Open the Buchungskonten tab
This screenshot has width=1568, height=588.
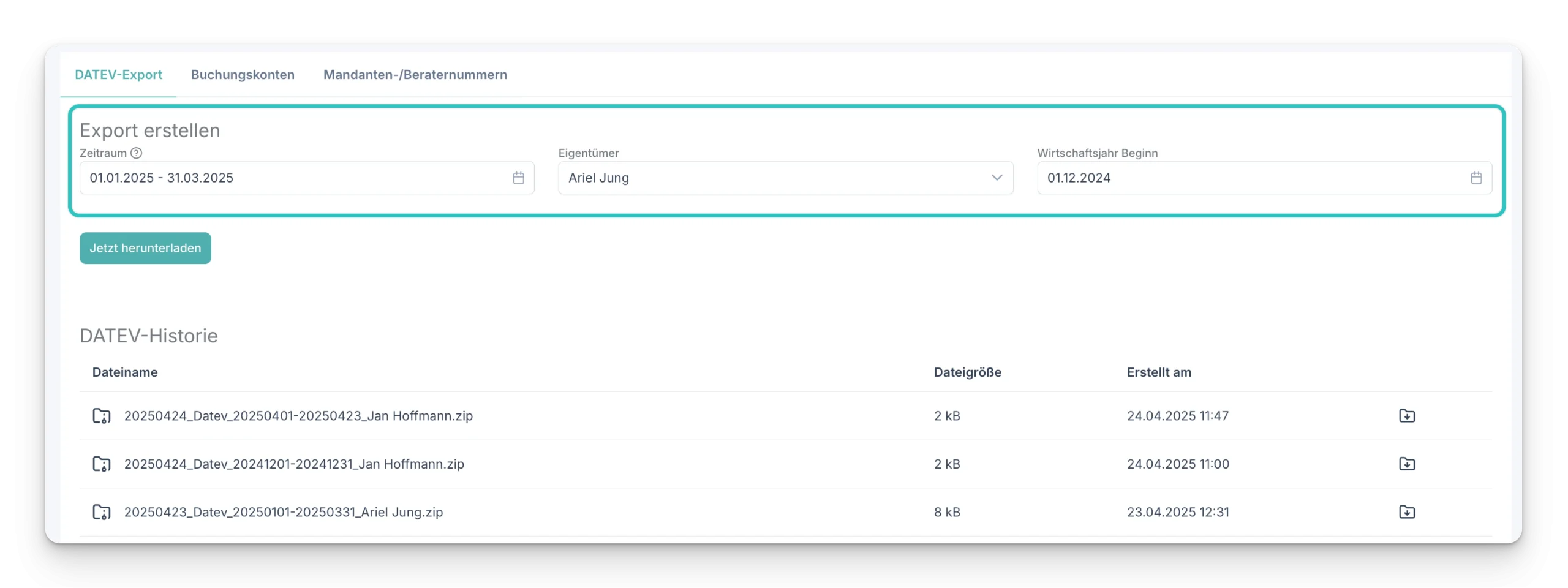click(243, 75)
